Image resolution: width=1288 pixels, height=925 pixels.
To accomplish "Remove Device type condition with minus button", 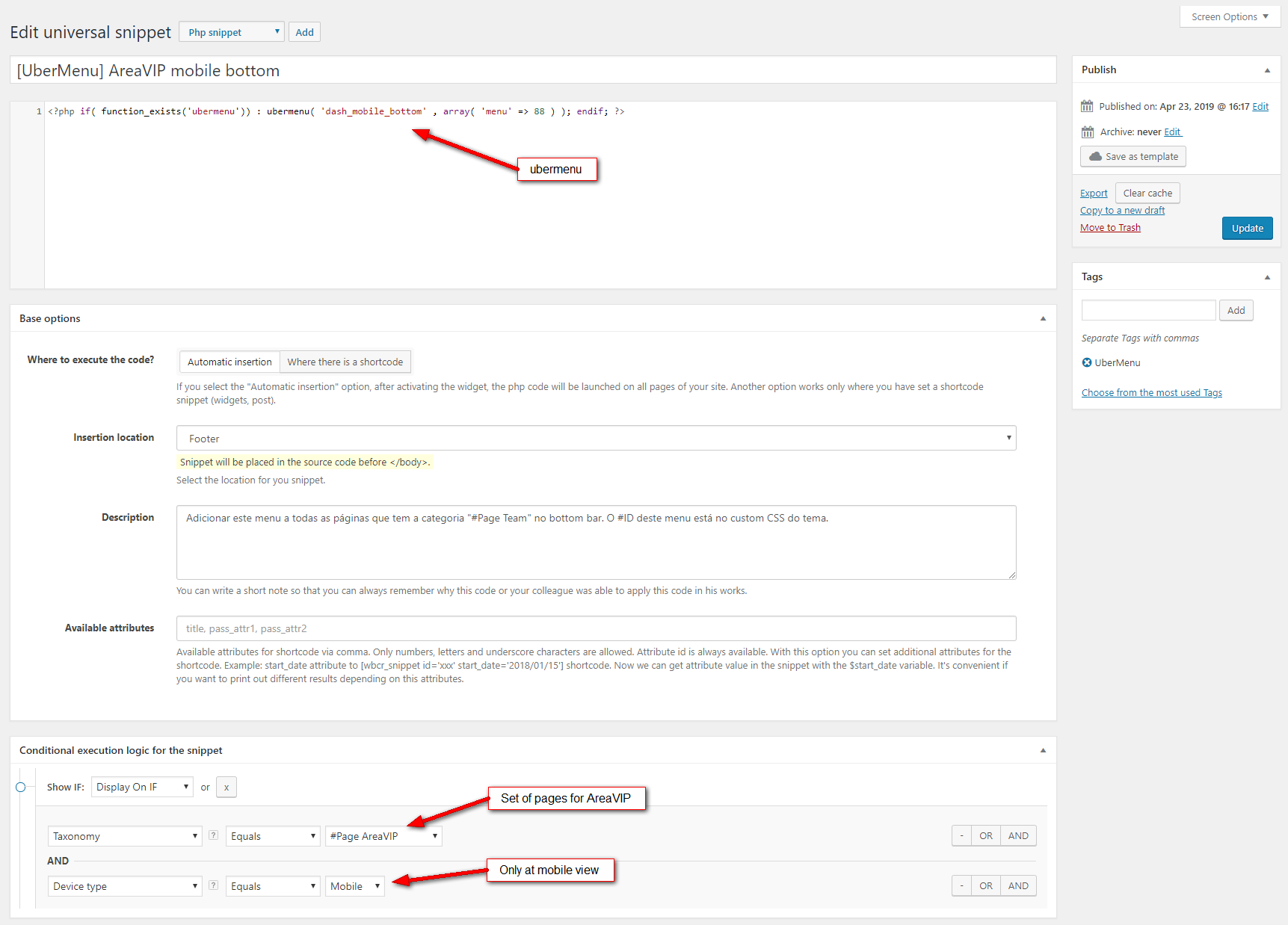I will pyautogui.click(x=961, y=885).
